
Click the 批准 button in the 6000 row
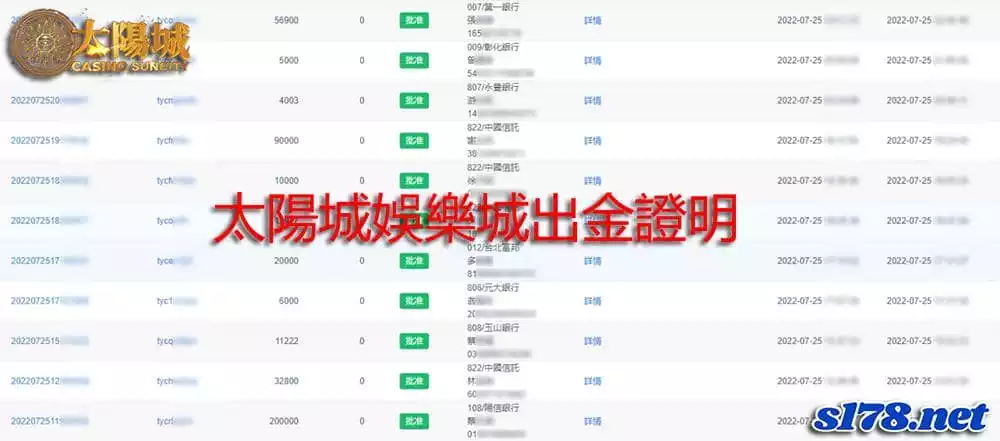coord(414,301)
